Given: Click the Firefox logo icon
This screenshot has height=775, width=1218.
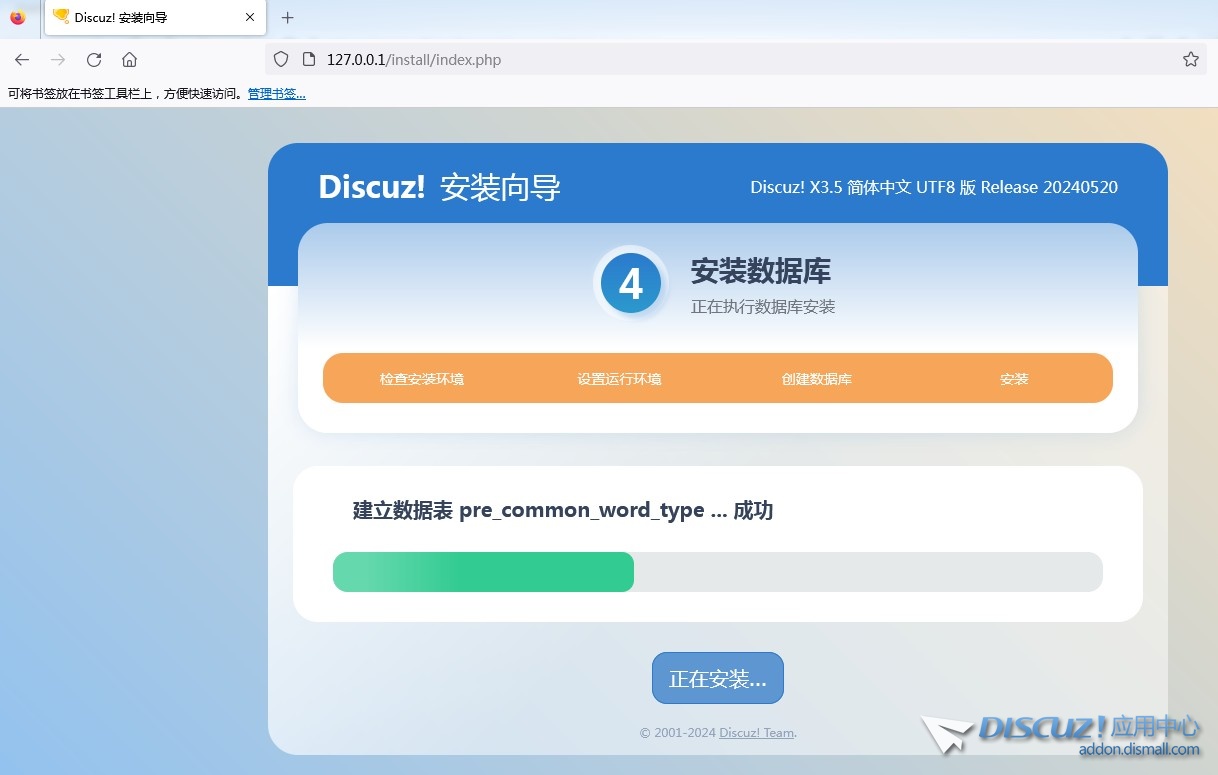Looking at the screenshot, I should click(17, 17).
